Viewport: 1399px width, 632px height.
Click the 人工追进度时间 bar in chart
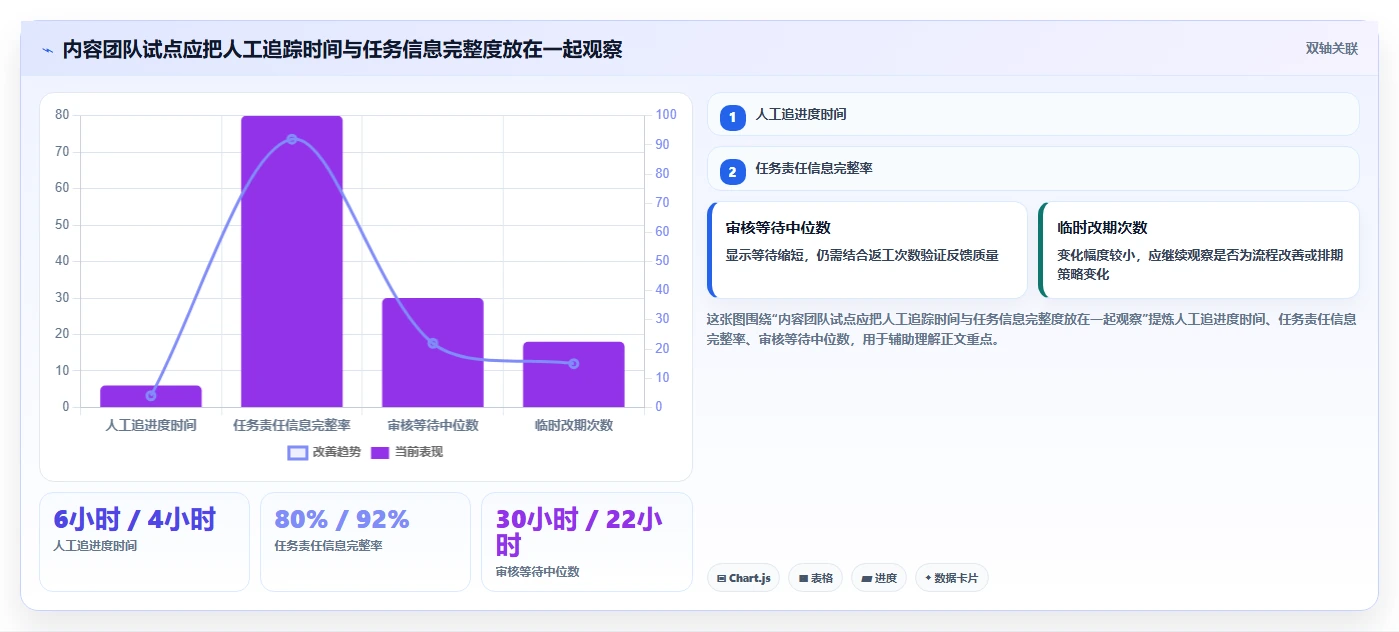point(151,396)
